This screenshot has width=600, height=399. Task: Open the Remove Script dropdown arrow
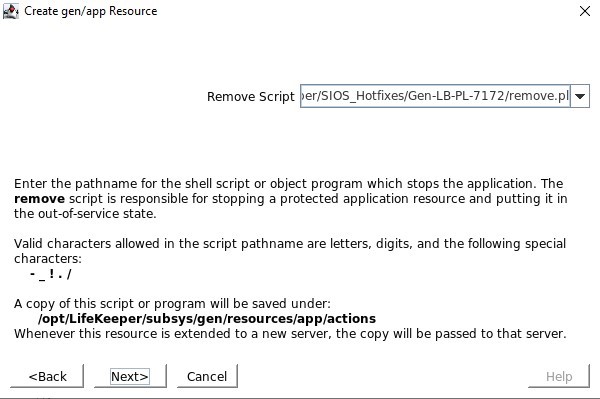pyautogui.click(x=580, y=96)
